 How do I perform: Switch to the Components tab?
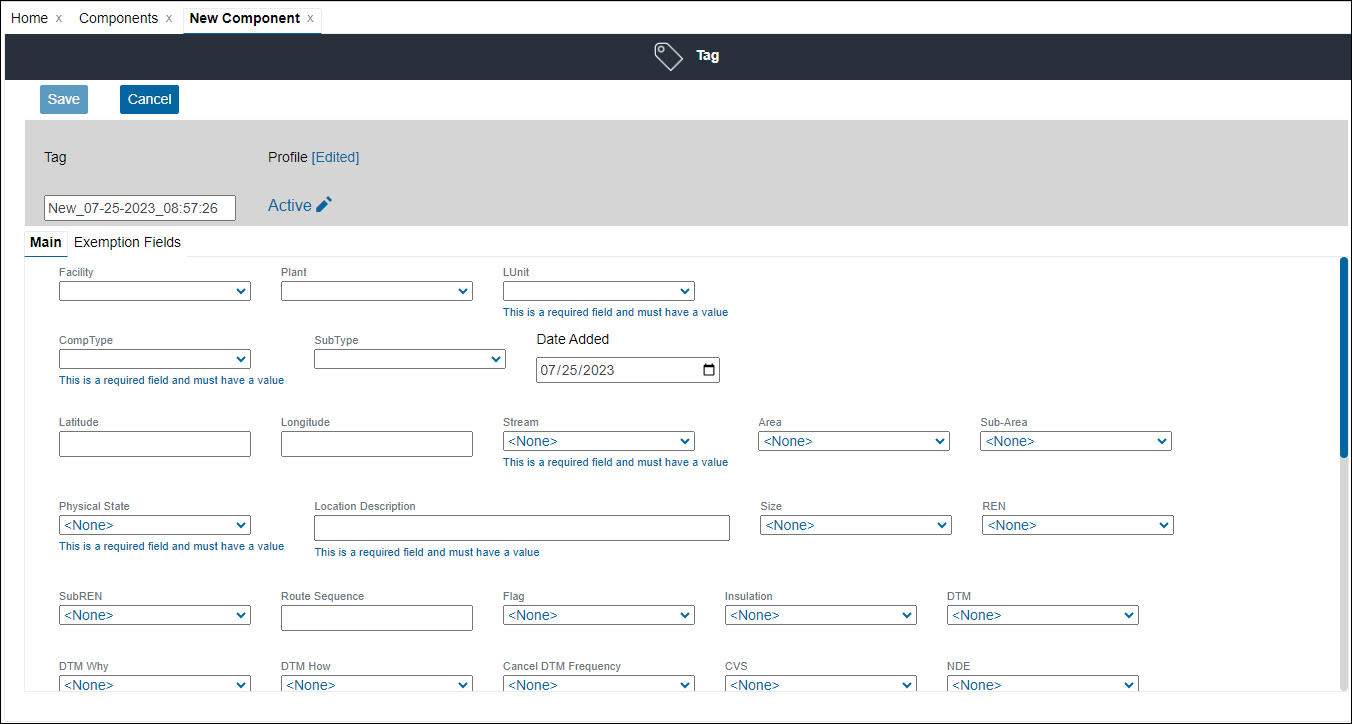[x=118, y=19]
